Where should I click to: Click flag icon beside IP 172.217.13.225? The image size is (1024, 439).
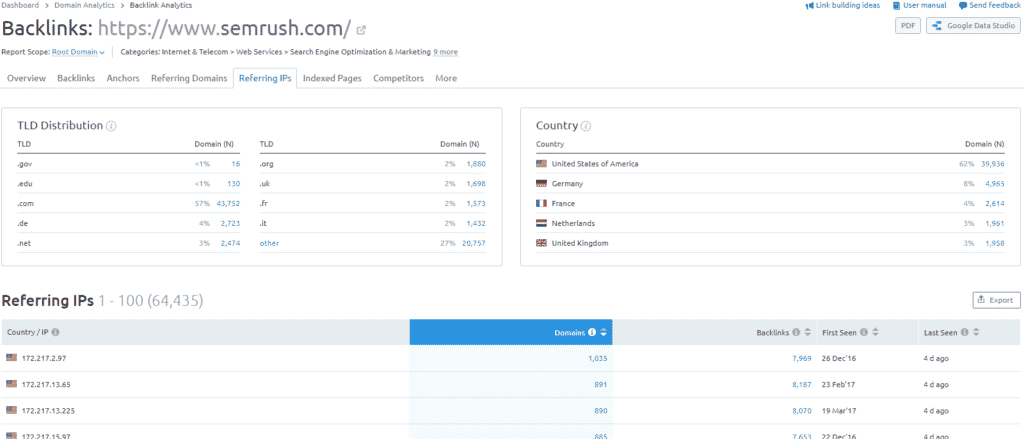click(12, 410)
